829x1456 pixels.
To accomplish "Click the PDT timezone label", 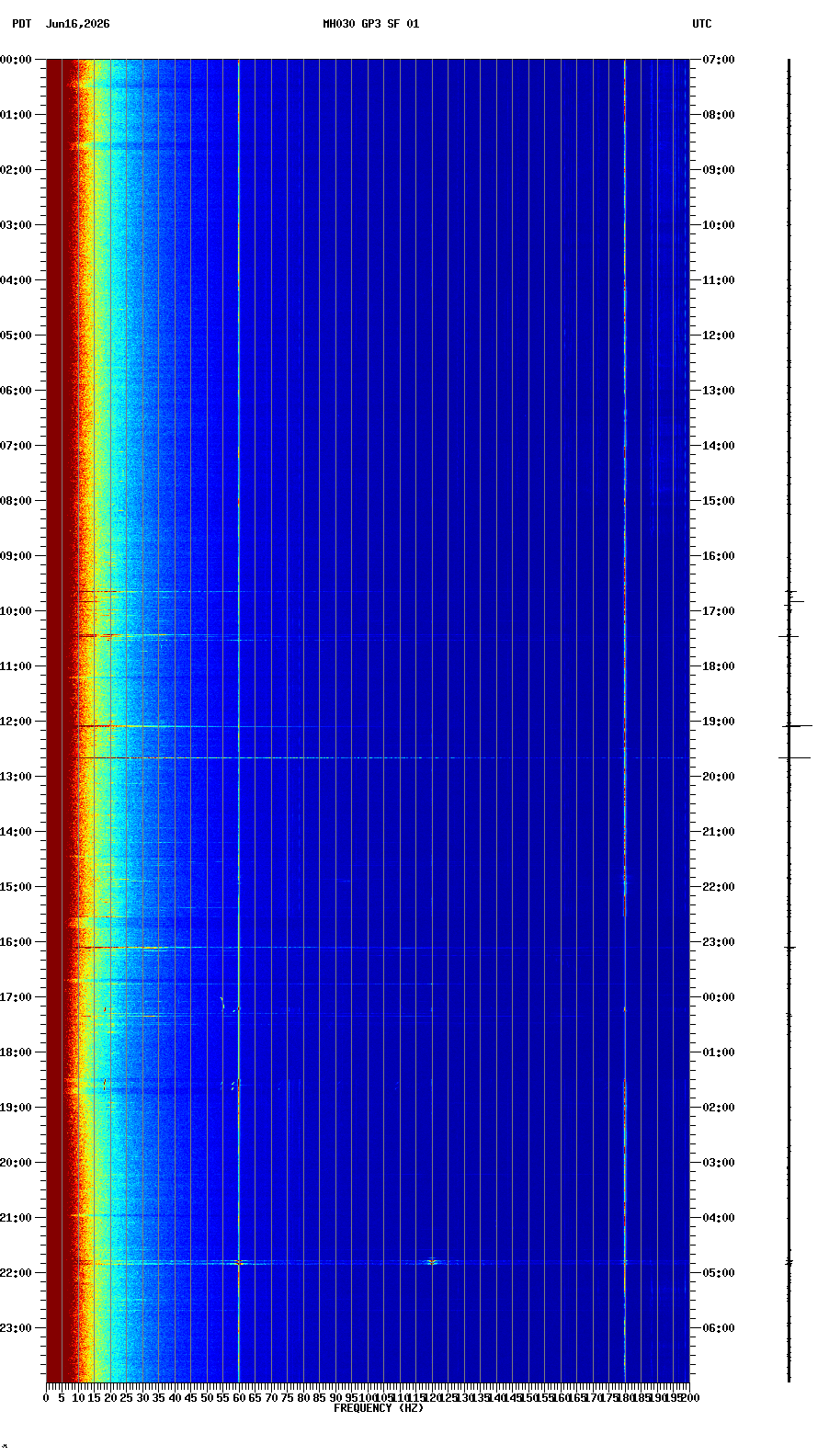I will coord(21,24).
